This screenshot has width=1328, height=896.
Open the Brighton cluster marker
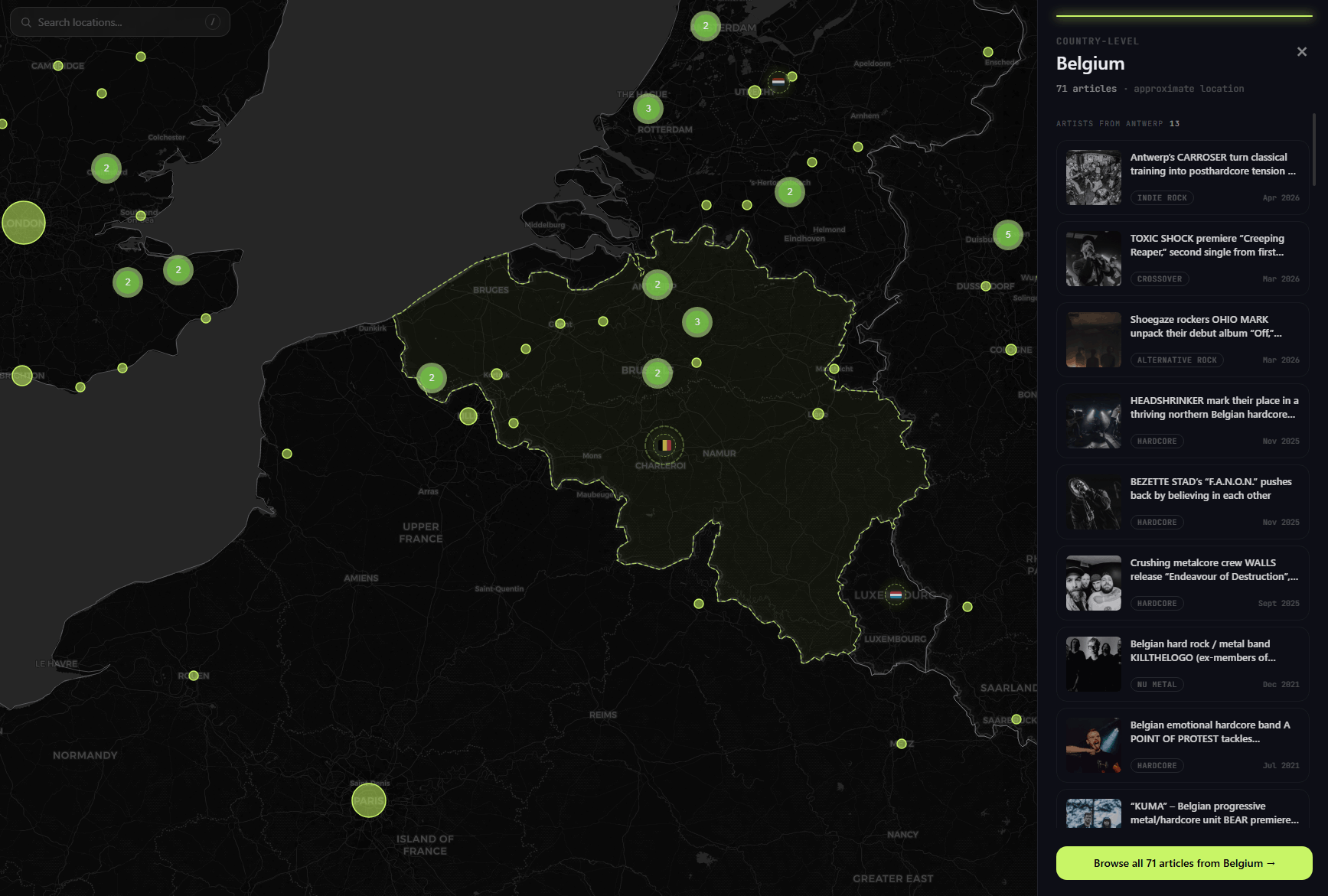click(22, 376)
